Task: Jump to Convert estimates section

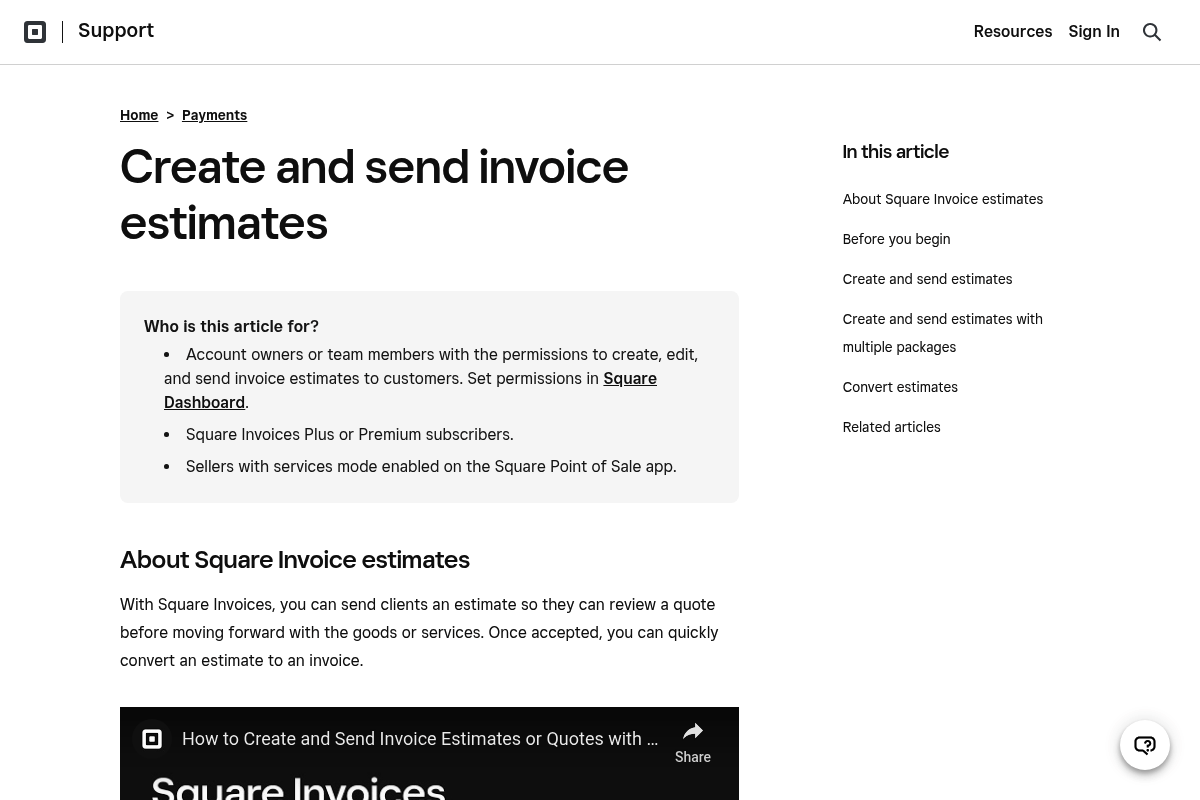Action: coord(900,387)
